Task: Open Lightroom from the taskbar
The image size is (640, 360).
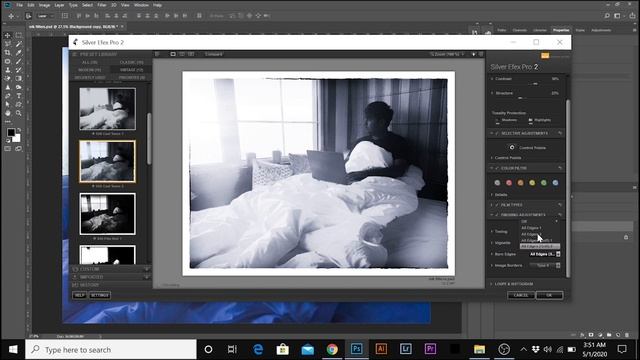Action: (405, 349)
